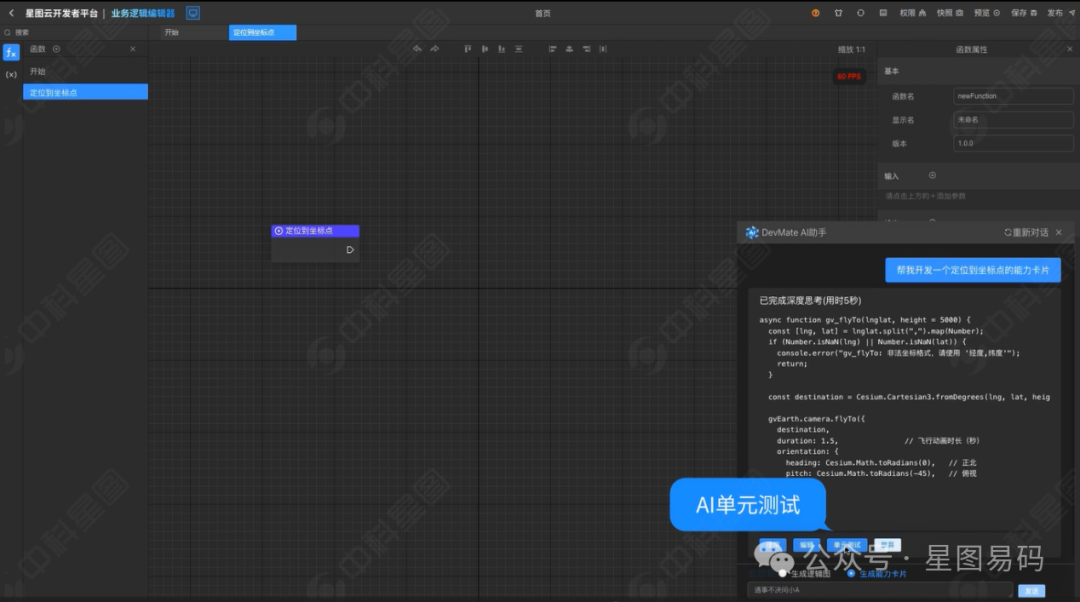
Task: Click the 基本 section header
Action: [892, 72]
